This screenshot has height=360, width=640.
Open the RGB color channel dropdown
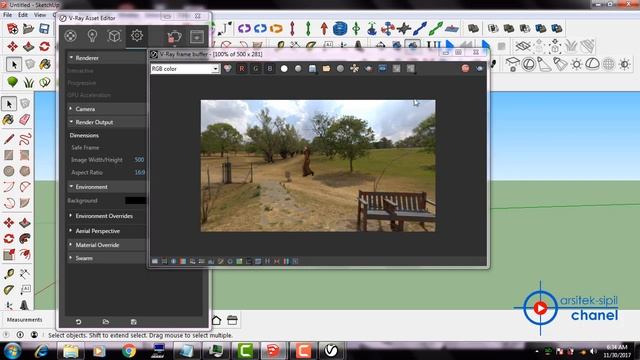pyautogui.click(x=185, y=69)
